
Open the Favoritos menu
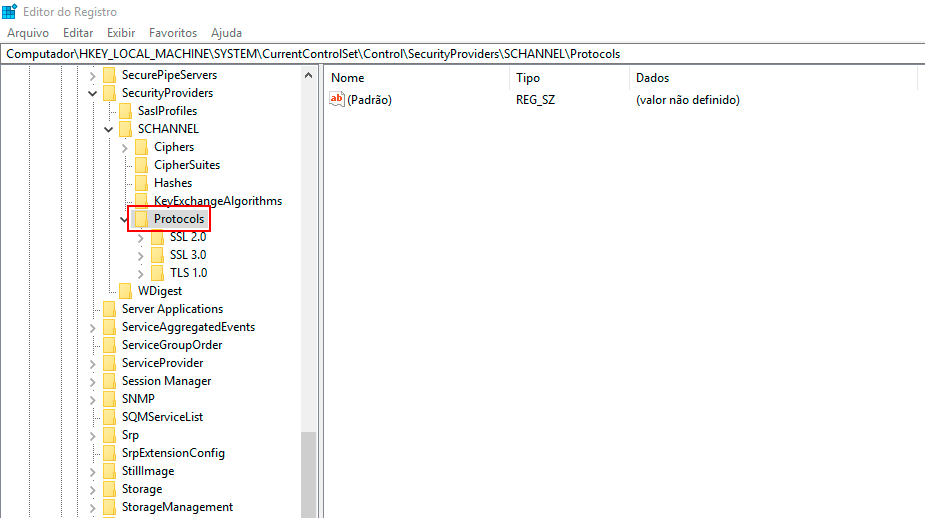point(173,33)
